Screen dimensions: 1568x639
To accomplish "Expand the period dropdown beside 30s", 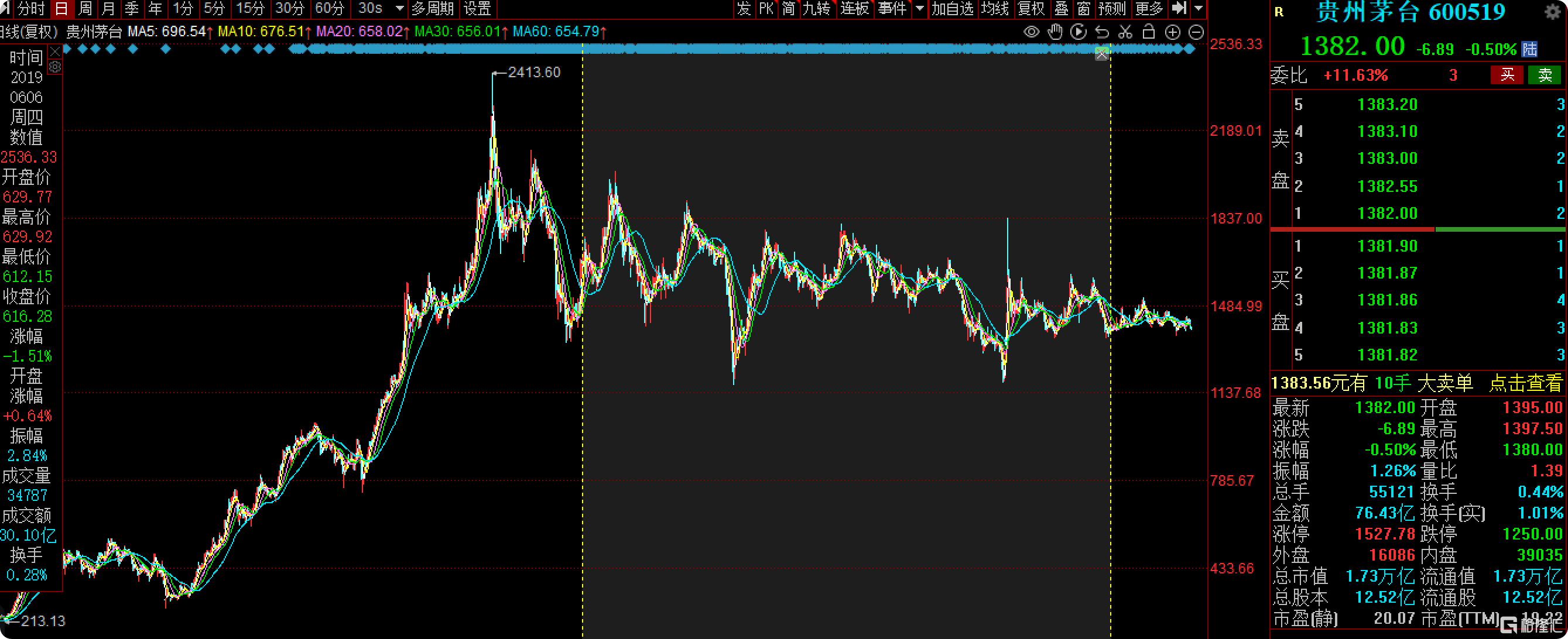I will click(x=400, y=9).
